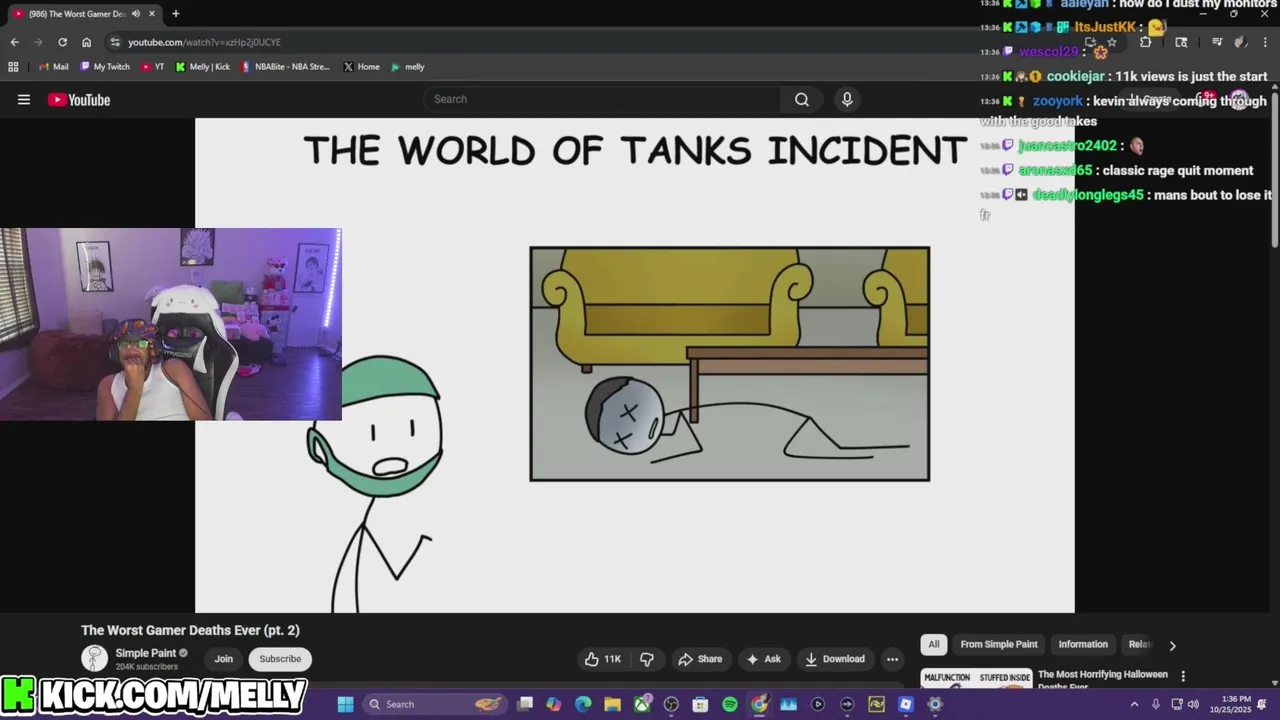Screen dimensions: 1280x720
Task: Select the Information filter chip
Action: [x=1083, y=645]
